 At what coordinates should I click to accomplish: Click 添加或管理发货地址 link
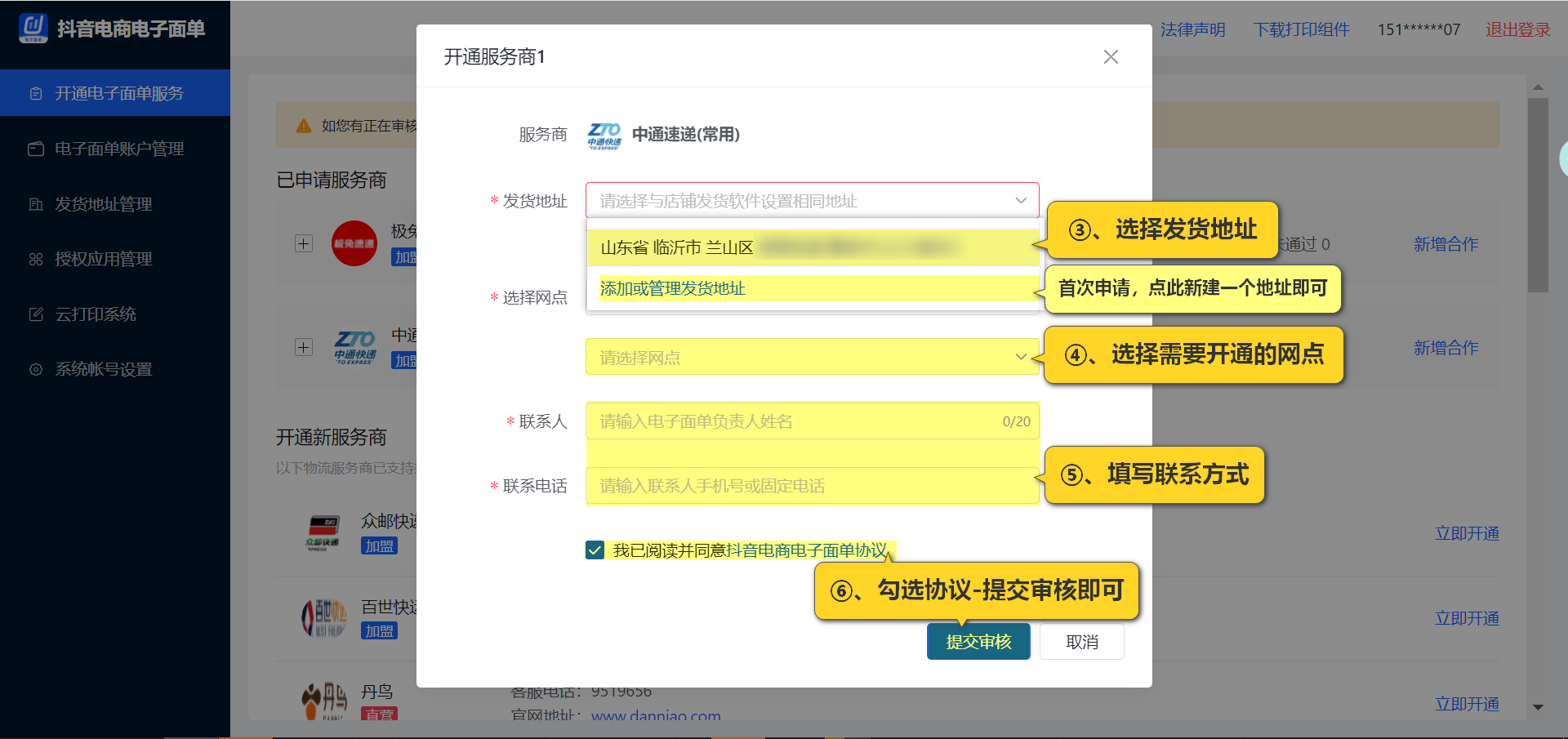[x=672, y=288]
